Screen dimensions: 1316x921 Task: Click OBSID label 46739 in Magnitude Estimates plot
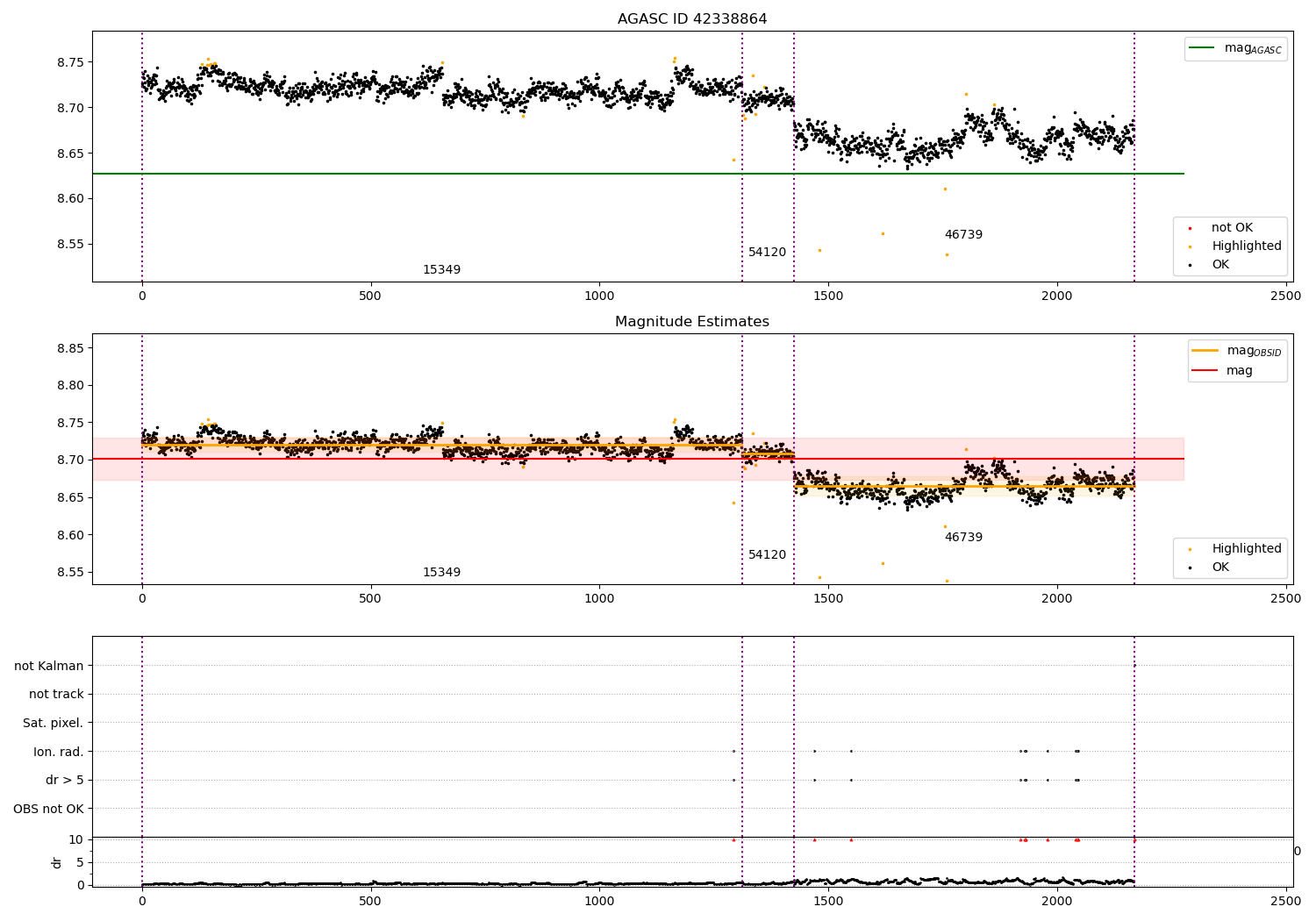(x=963, y=538)
